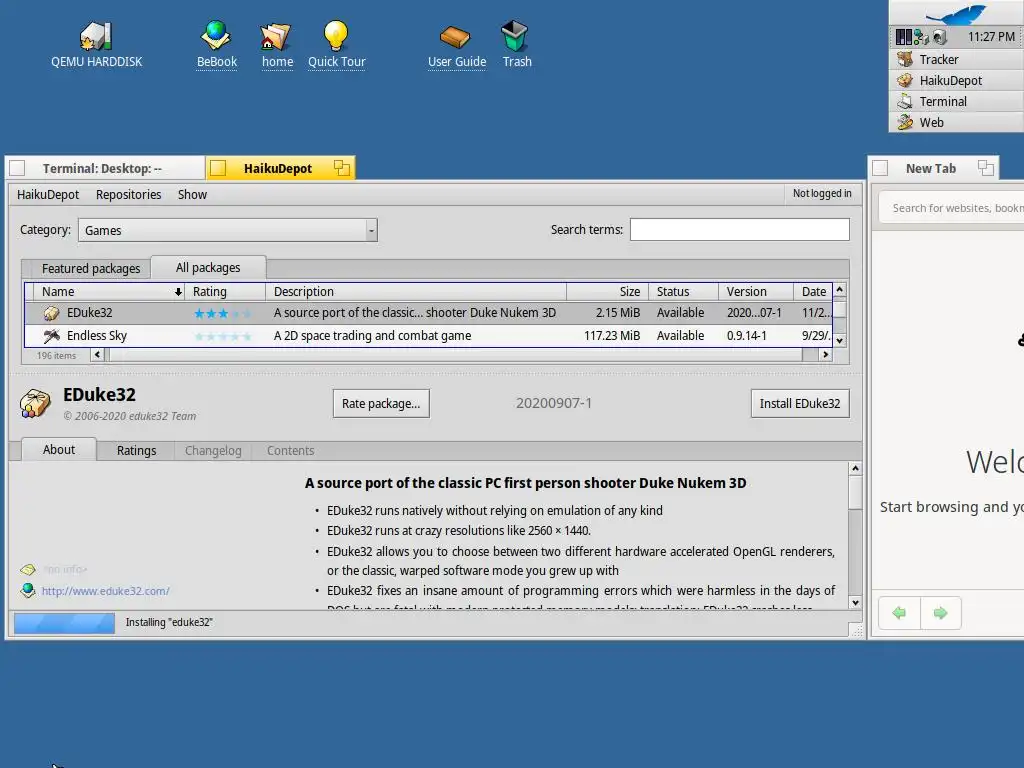This screenshot has width=1024, height=768.
Task: Click the HaikuDepot window close box
Action: (x=217, y=168)
